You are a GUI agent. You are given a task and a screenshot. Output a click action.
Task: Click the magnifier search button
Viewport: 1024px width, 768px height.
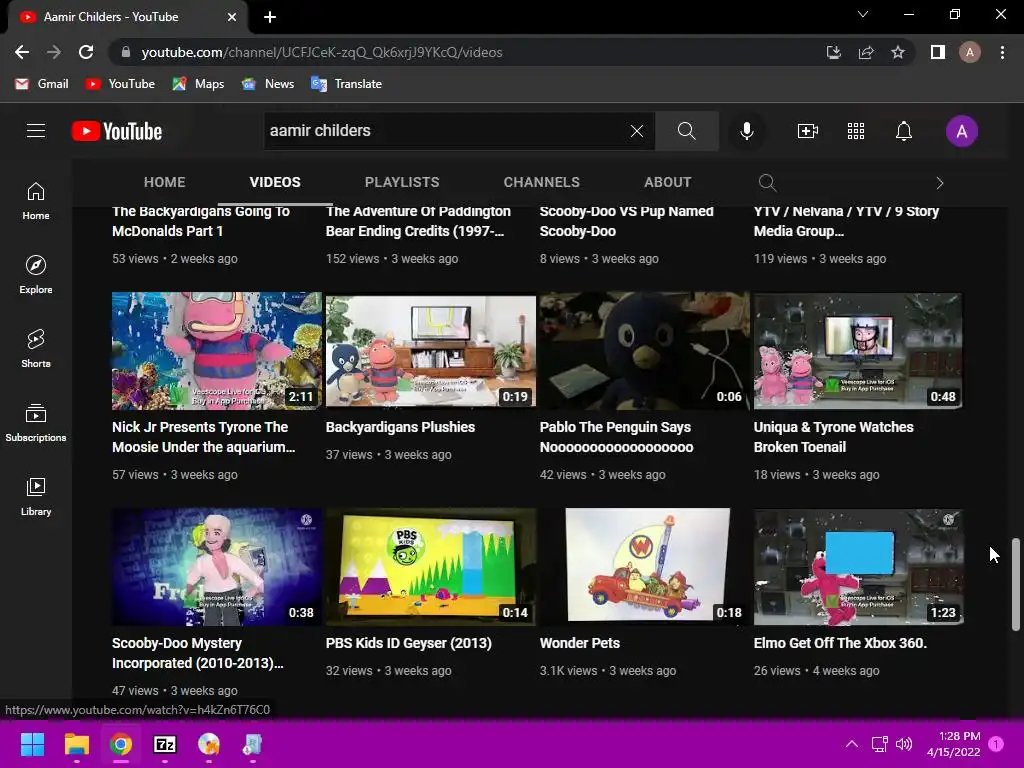click(686, 131)
